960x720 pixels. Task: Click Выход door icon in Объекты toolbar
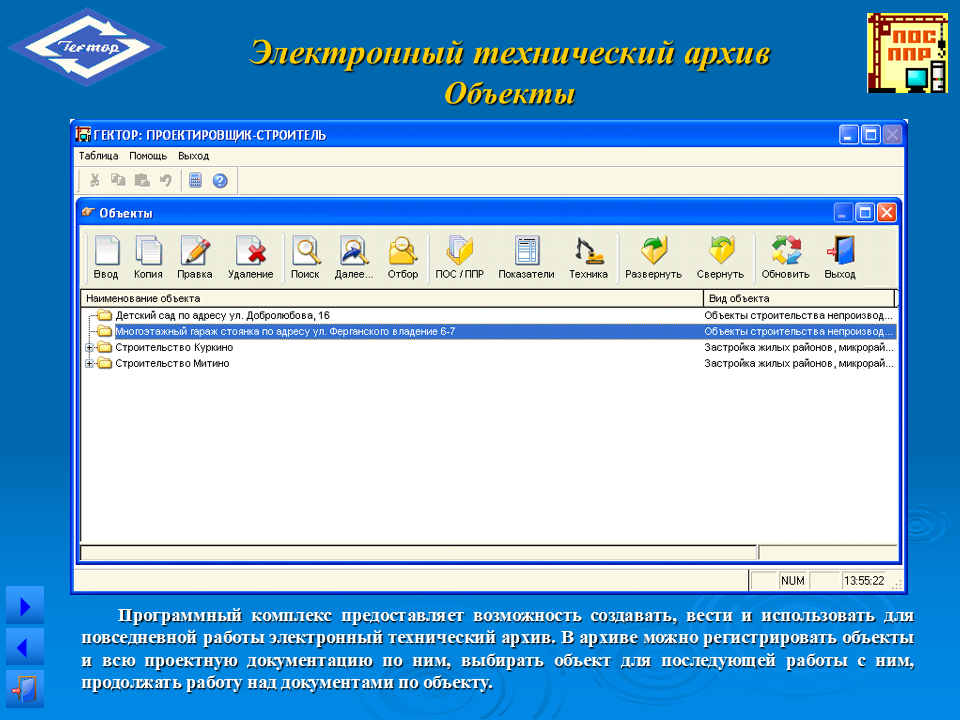click(839, 257)
